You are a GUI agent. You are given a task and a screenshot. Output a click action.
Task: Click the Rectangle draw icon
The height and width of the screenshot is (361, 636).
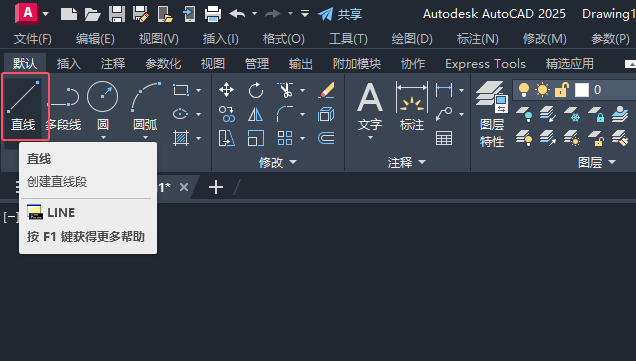pos(180,90)
